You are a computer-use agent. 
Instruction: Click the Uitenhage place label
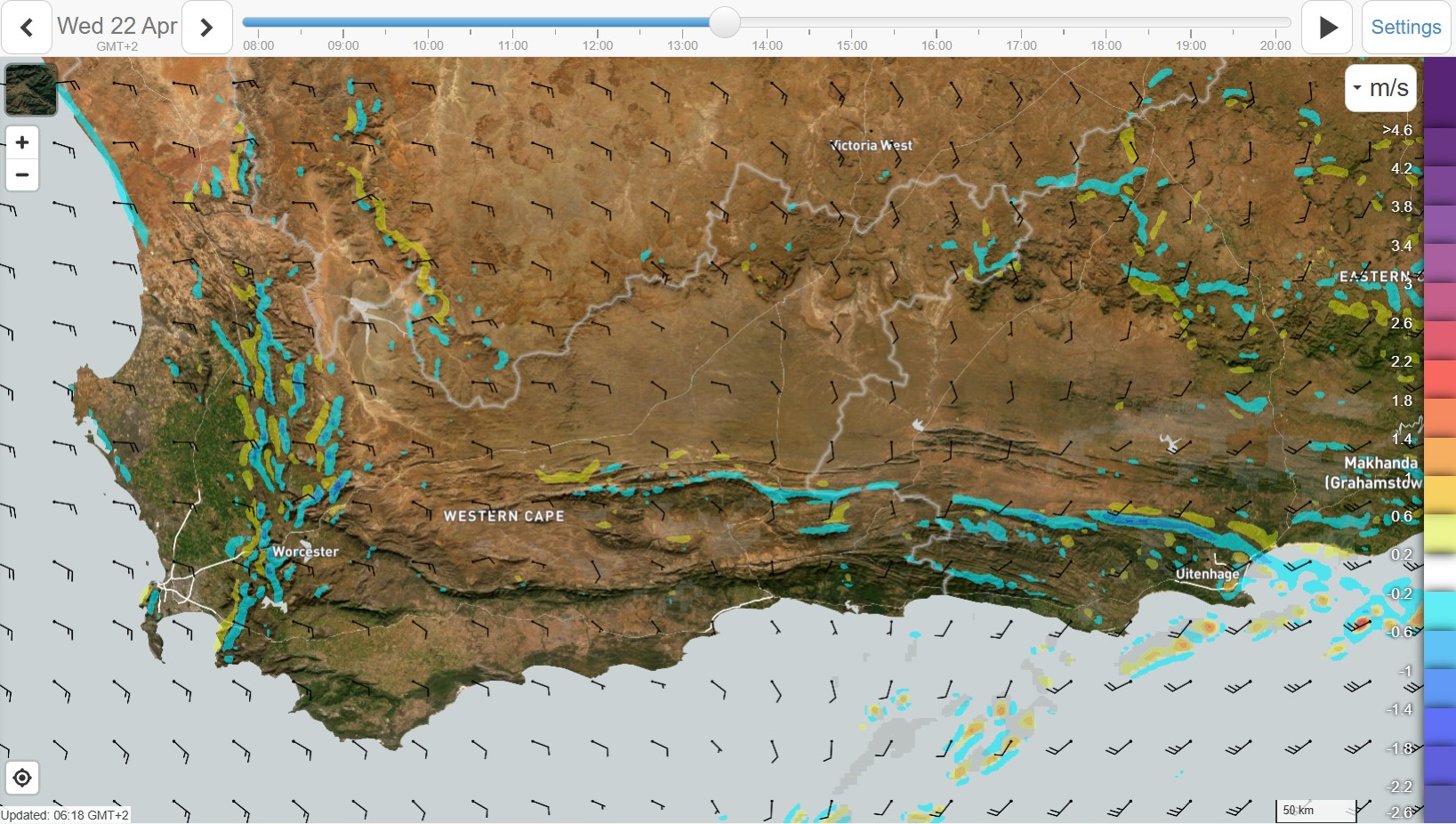(1207, 574)
